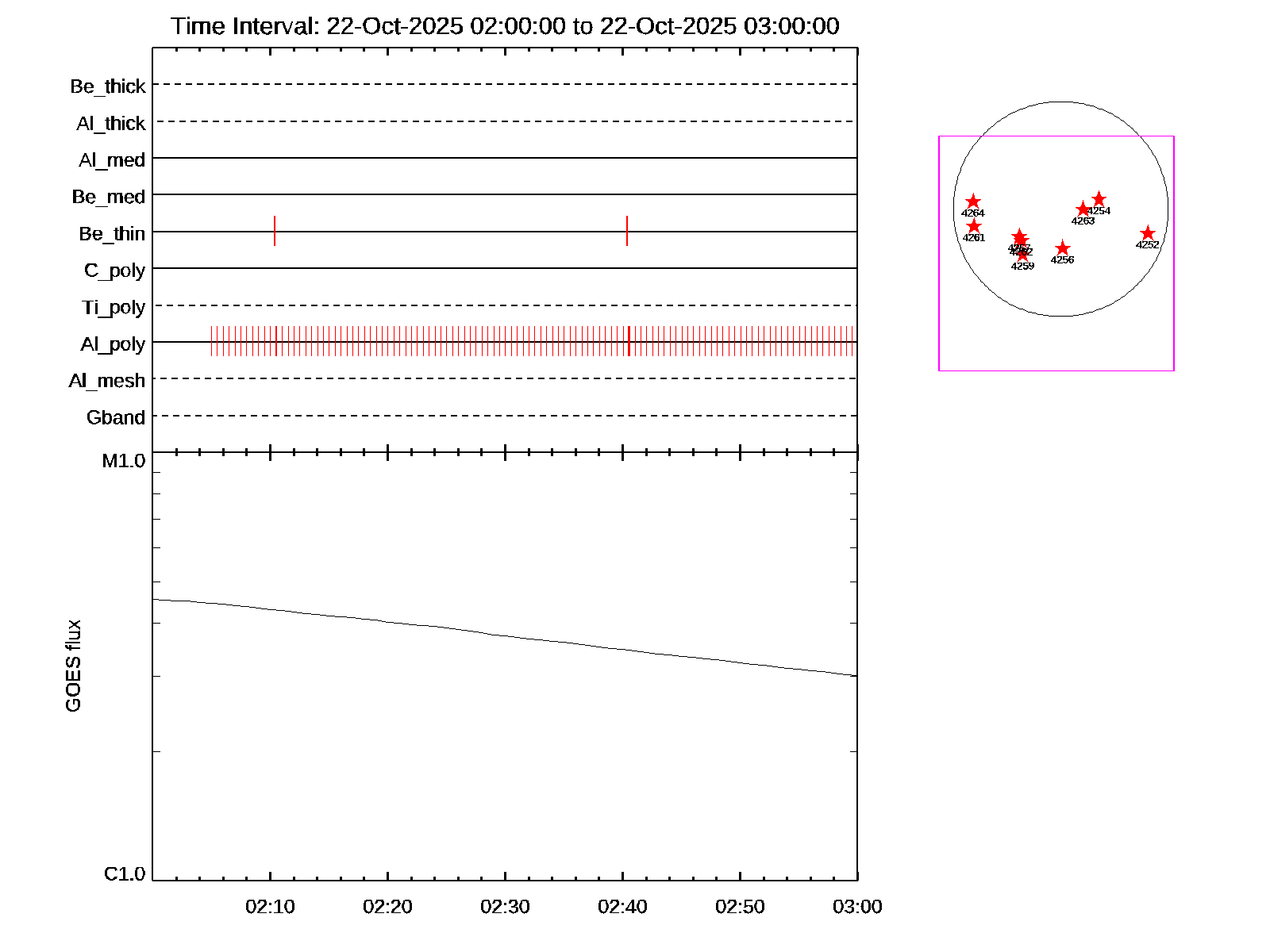Click the 02:10 time axis label
1270x952 pixels.
[x=270, y=907]
